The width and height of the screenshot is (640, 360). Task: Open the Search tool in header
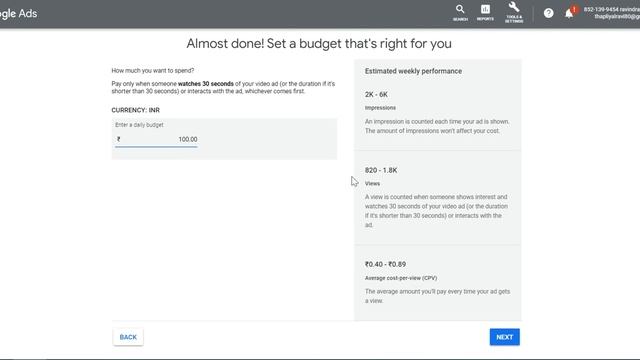coord(460,13)
